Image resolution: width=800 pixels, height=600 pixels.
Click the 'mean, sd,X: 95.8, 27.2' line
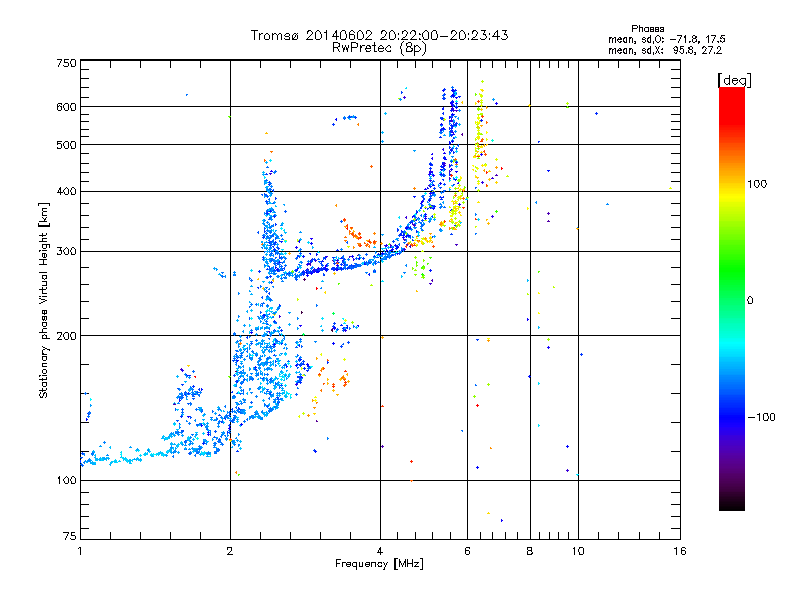pos(665,50)
